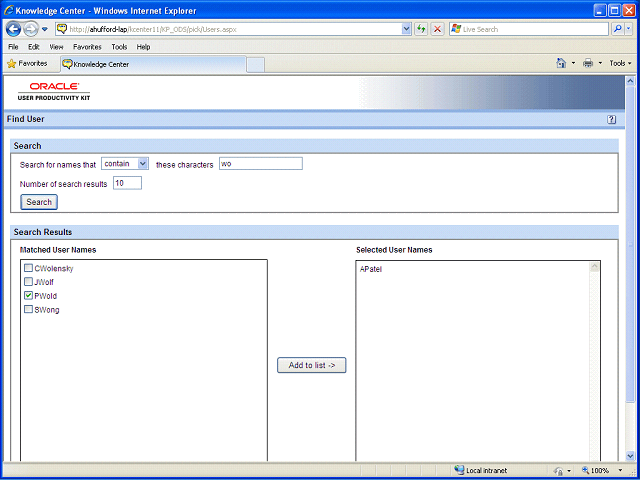
Task: Open the recent pages dropdown arrow
Action: pos(45,29)
